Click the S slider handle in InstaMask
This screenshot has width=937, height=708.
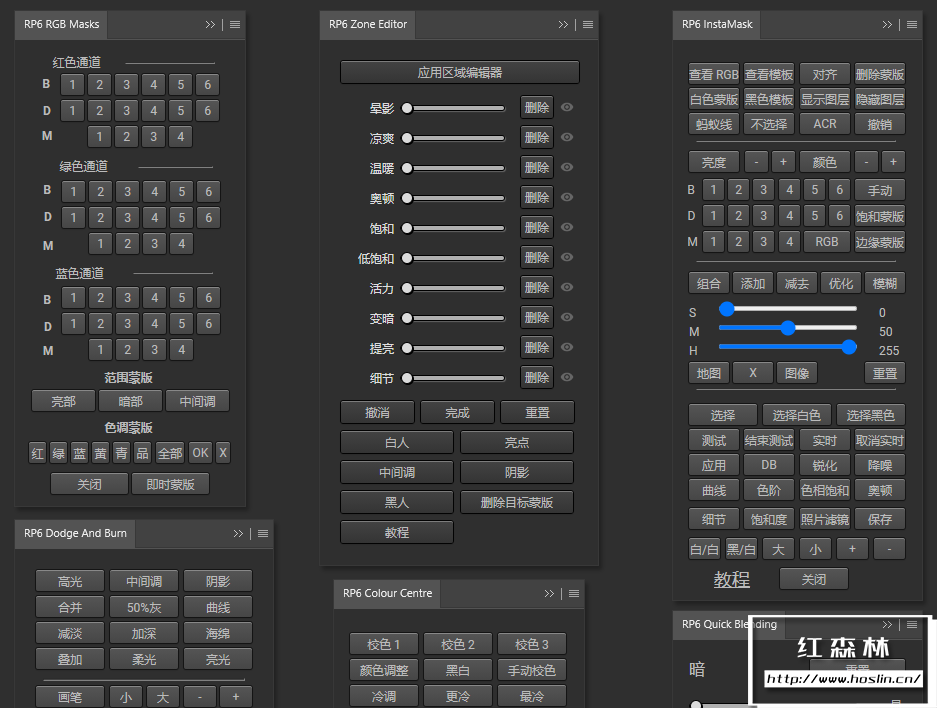727,309
